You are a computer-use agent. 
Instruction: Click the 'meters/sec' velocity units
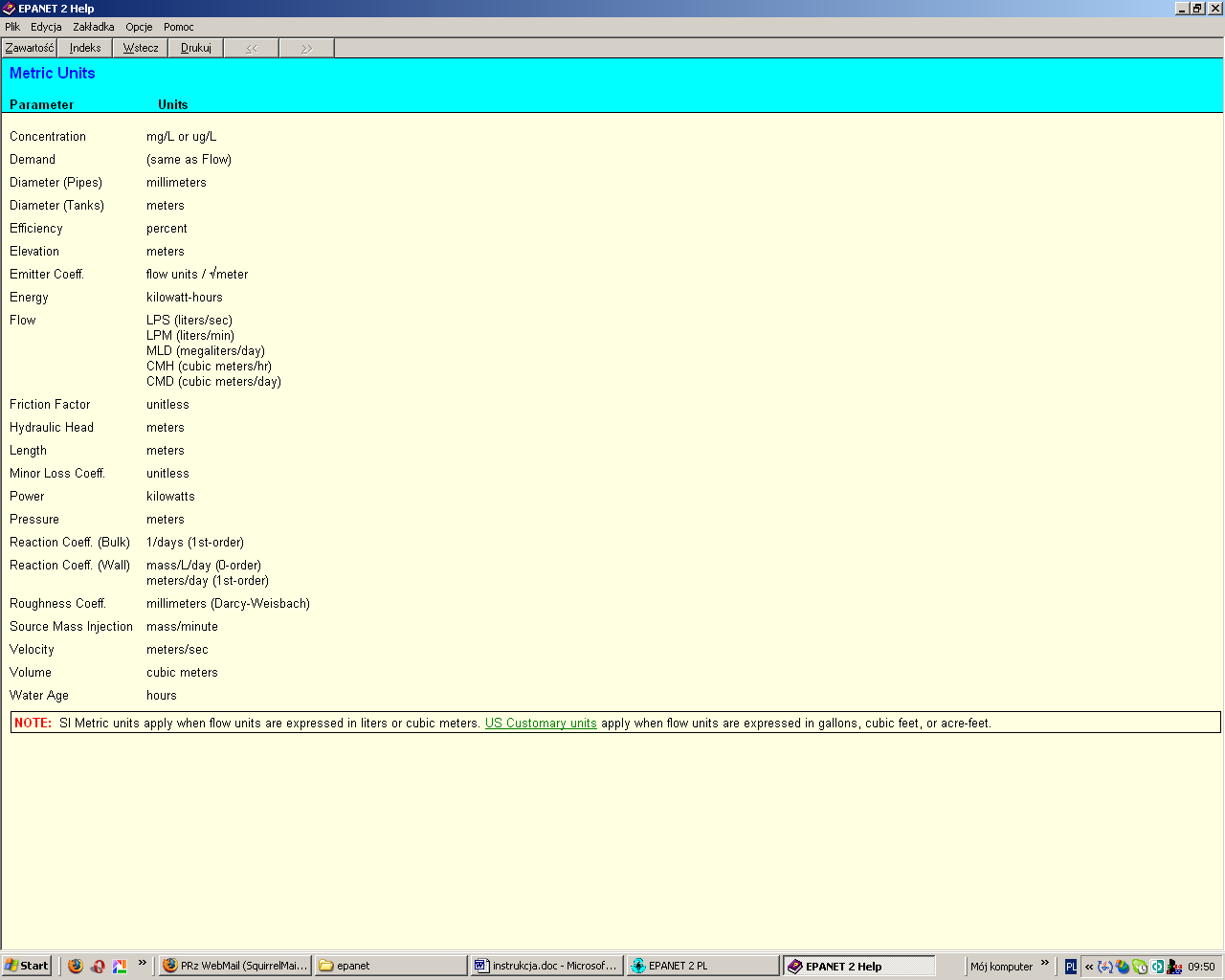point(177,650)
